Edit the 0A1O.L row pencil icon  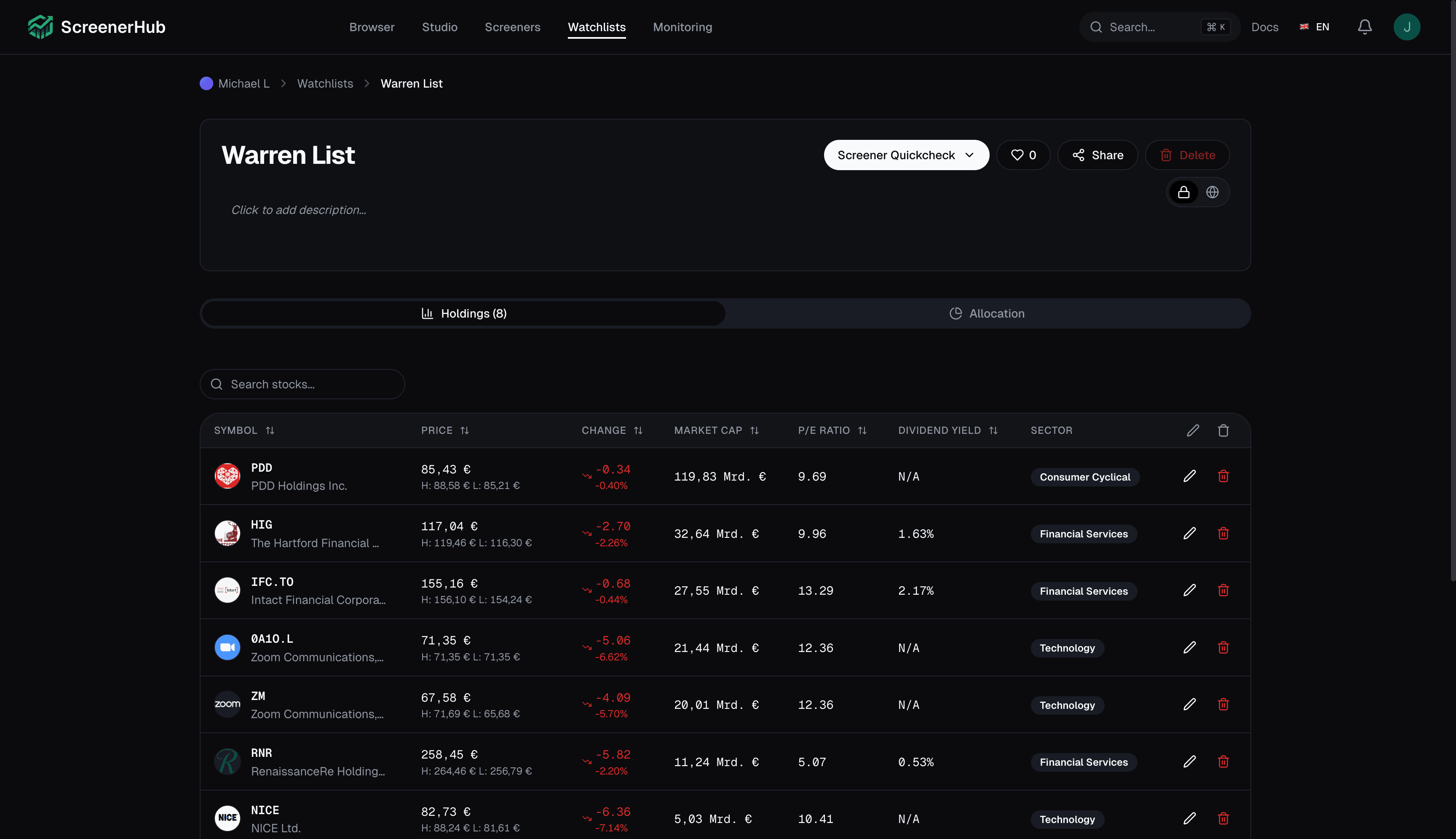click(x=1189, y=647)
